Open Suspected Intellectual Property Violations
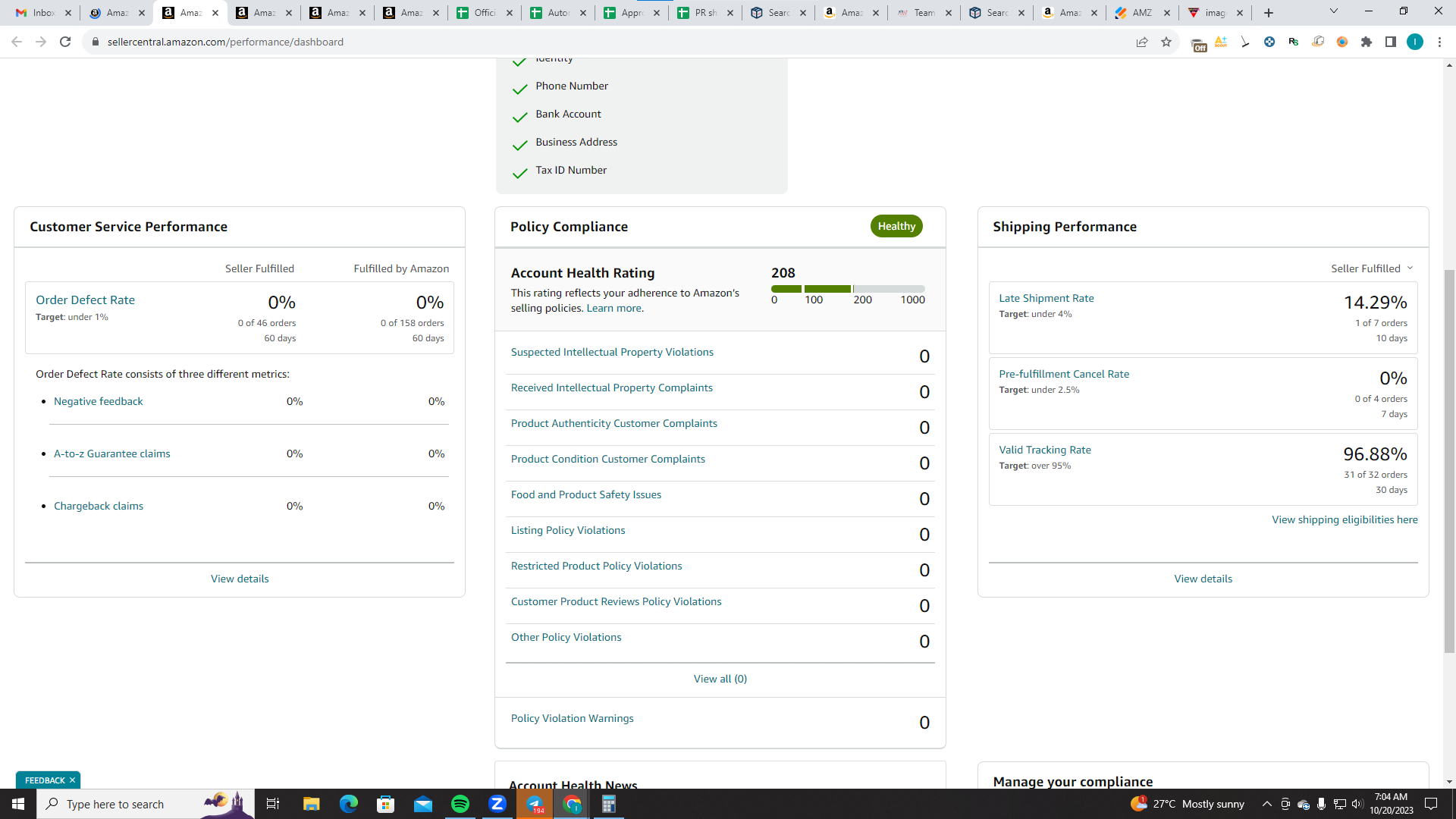1456x819 pixels. [612, 352]
